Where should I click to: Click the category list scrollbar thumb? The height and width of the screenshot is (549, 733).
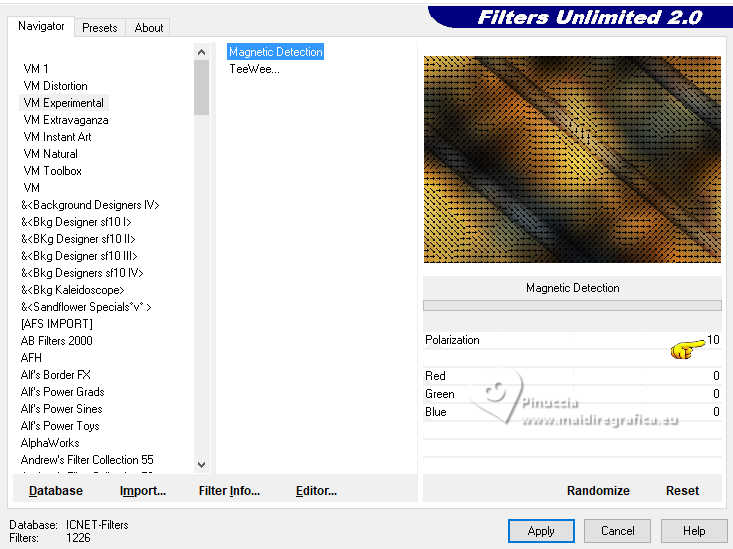pos(201,87)
